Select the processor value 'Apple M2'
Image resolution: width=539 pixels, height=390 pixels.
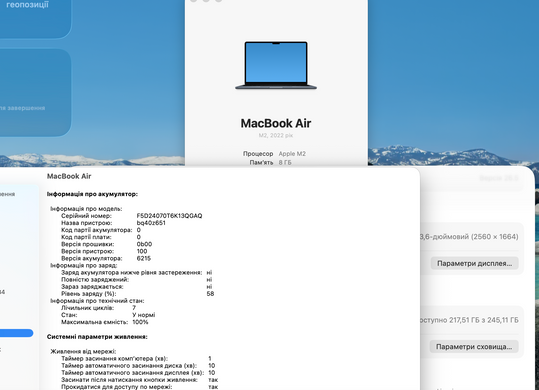(x=292, y=154)
